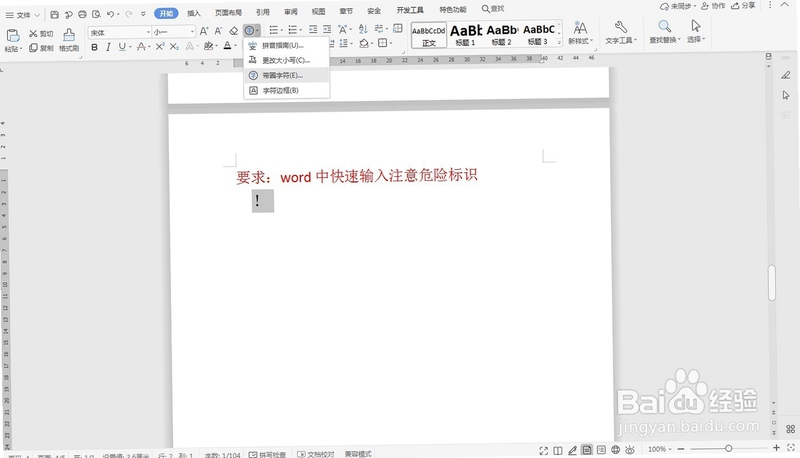This screenshot has width=800, height=458.
Task: Apply the Heading 1 (标题 1) style
Action: pos(465,35)
